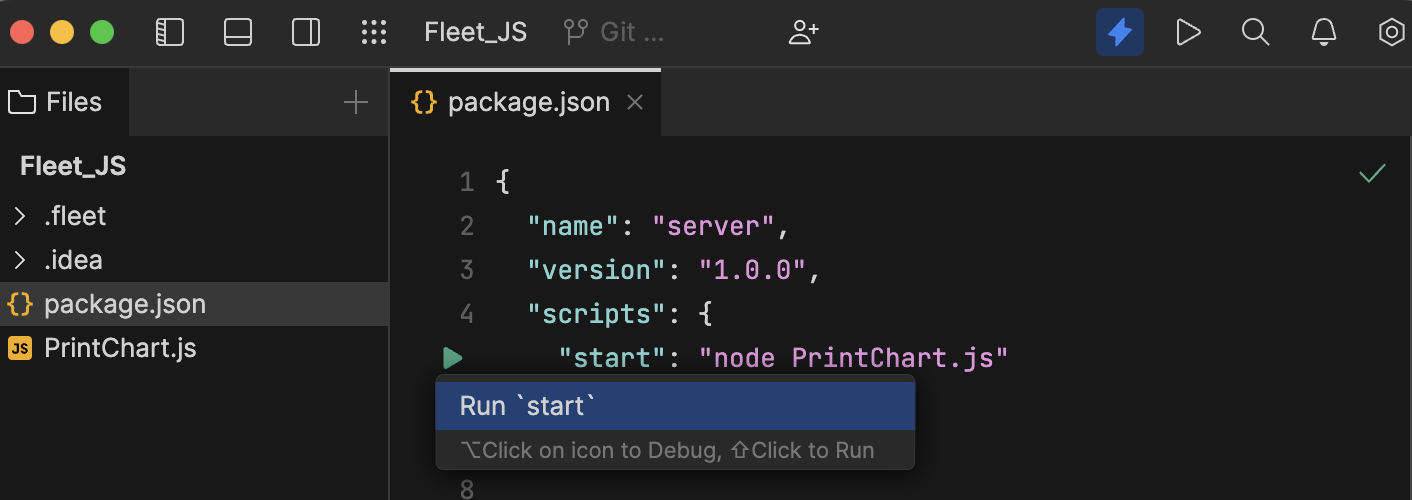Toggle the right sidebar panel
The image size is (1412, 500).
point(305,33)
